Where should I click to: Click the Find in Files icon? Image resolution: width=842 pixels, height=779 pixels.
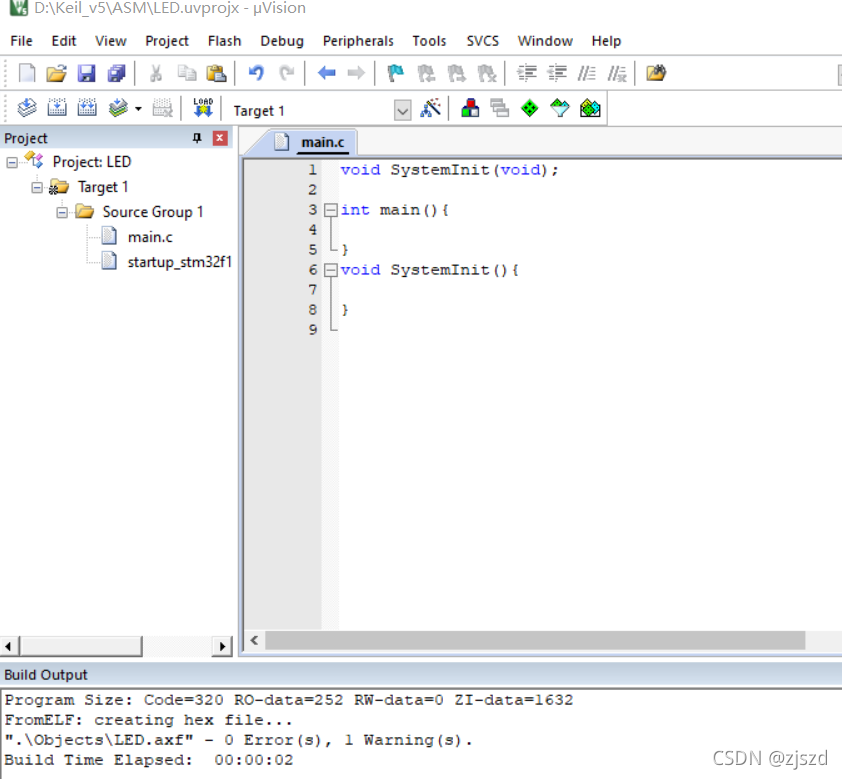click(x=656, y=73)
